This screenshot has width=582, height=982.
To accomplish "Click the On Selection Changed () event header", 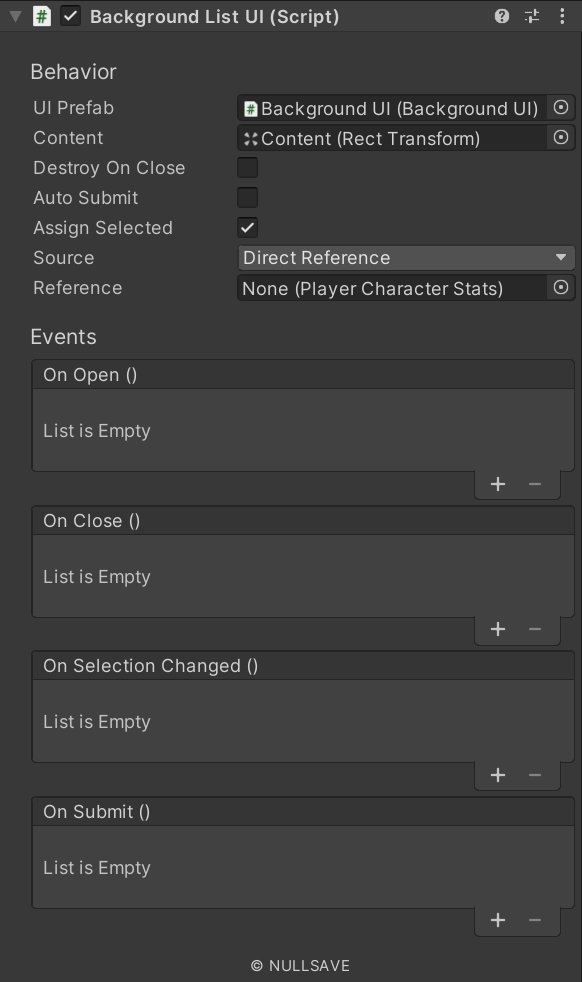I will (303, 666).
